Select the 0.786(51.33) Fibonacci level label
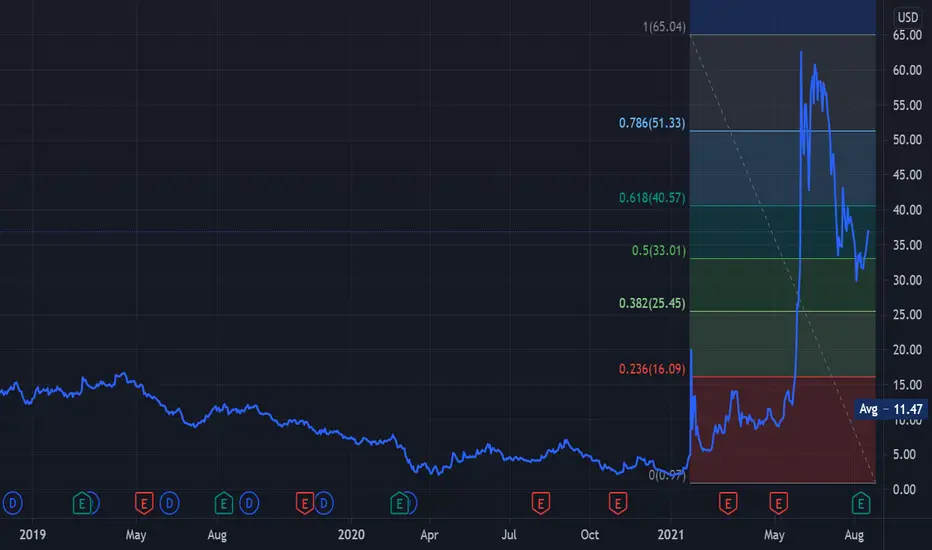This screenshot has width=932, height=550. 652,123
